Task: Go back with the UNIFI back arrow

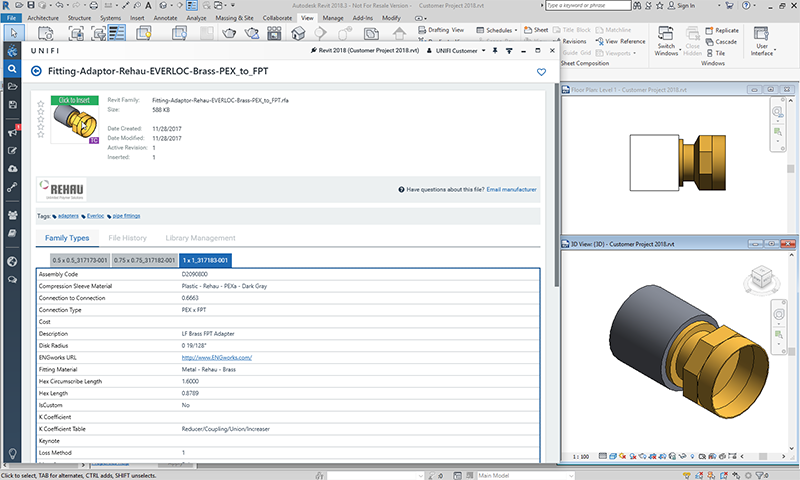Action: pyautogui.click(x=36, y=71)
